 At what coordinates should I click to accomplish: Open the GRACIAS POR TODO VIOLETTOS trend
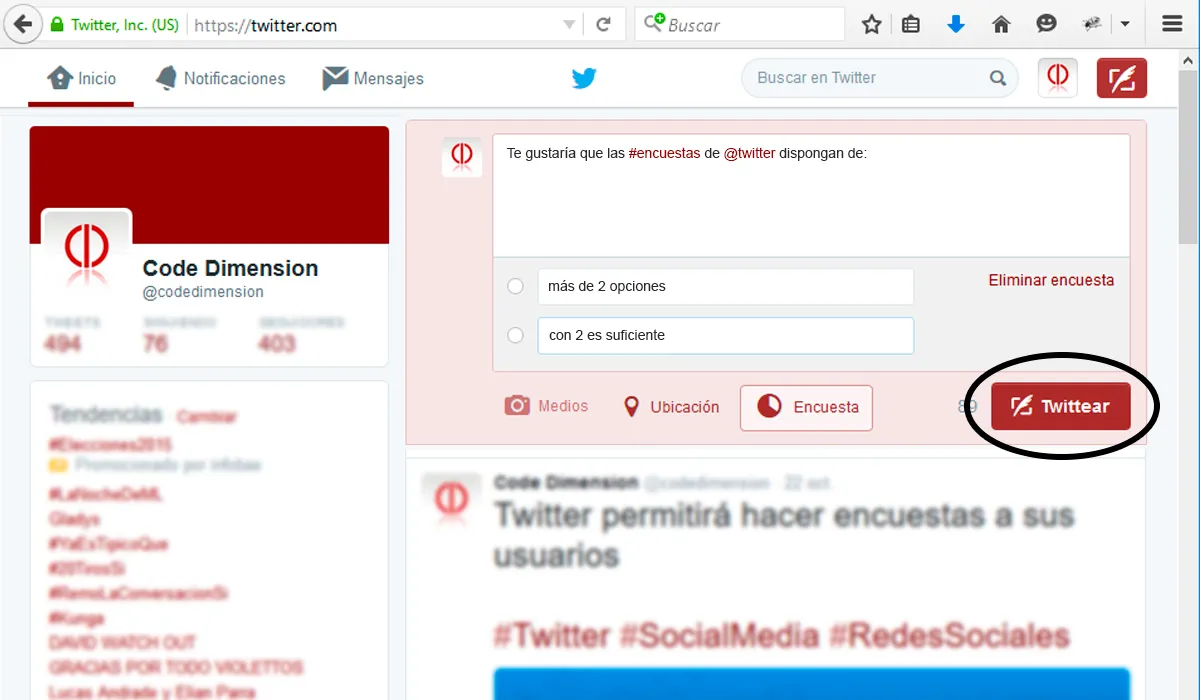176,667
